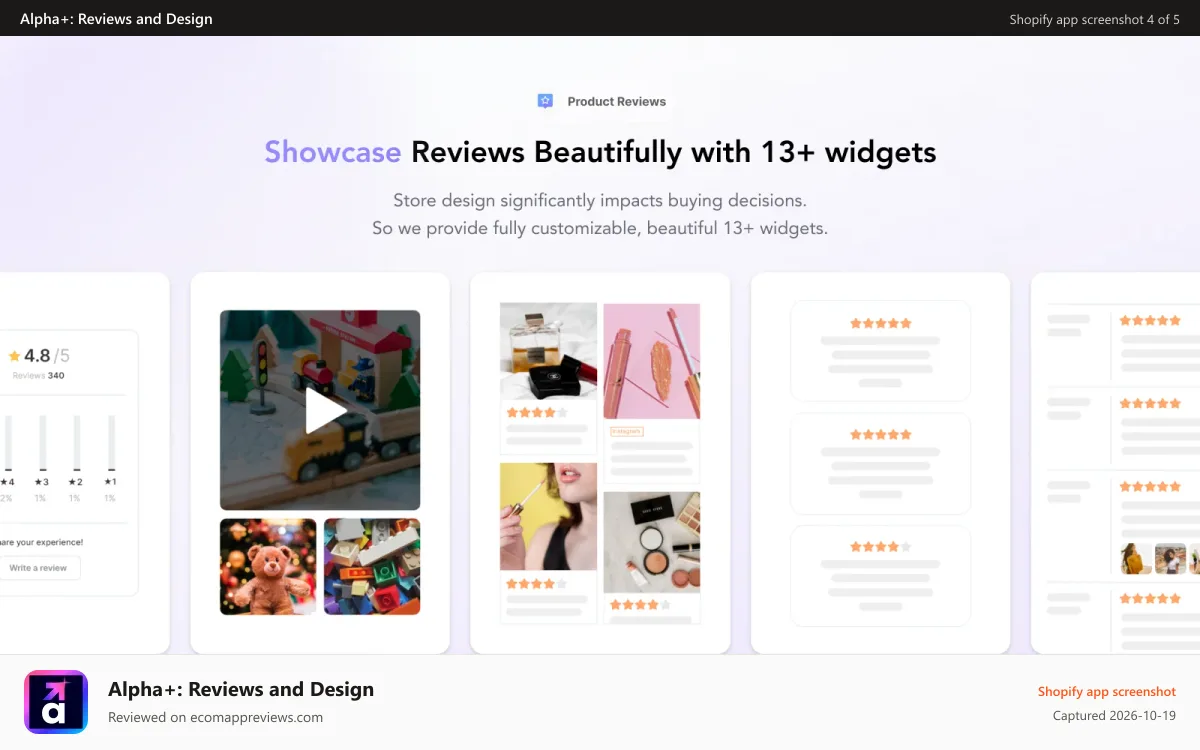Click the Store design significantly impacts sentence
This screenshot has height=750, width=1200.
click(600, 200)
